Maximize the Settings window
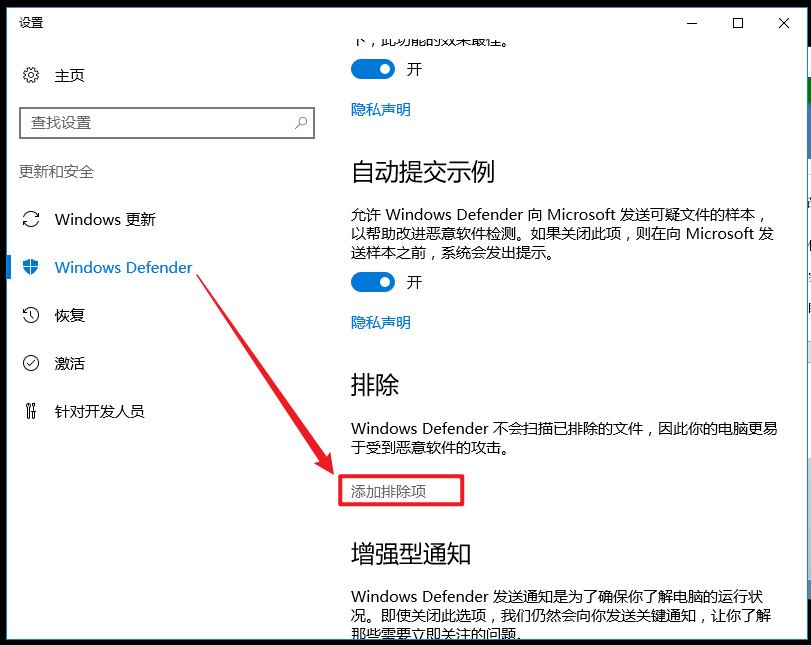The height and width of the screenshot is (645, 811). click(x=738, y=23)
